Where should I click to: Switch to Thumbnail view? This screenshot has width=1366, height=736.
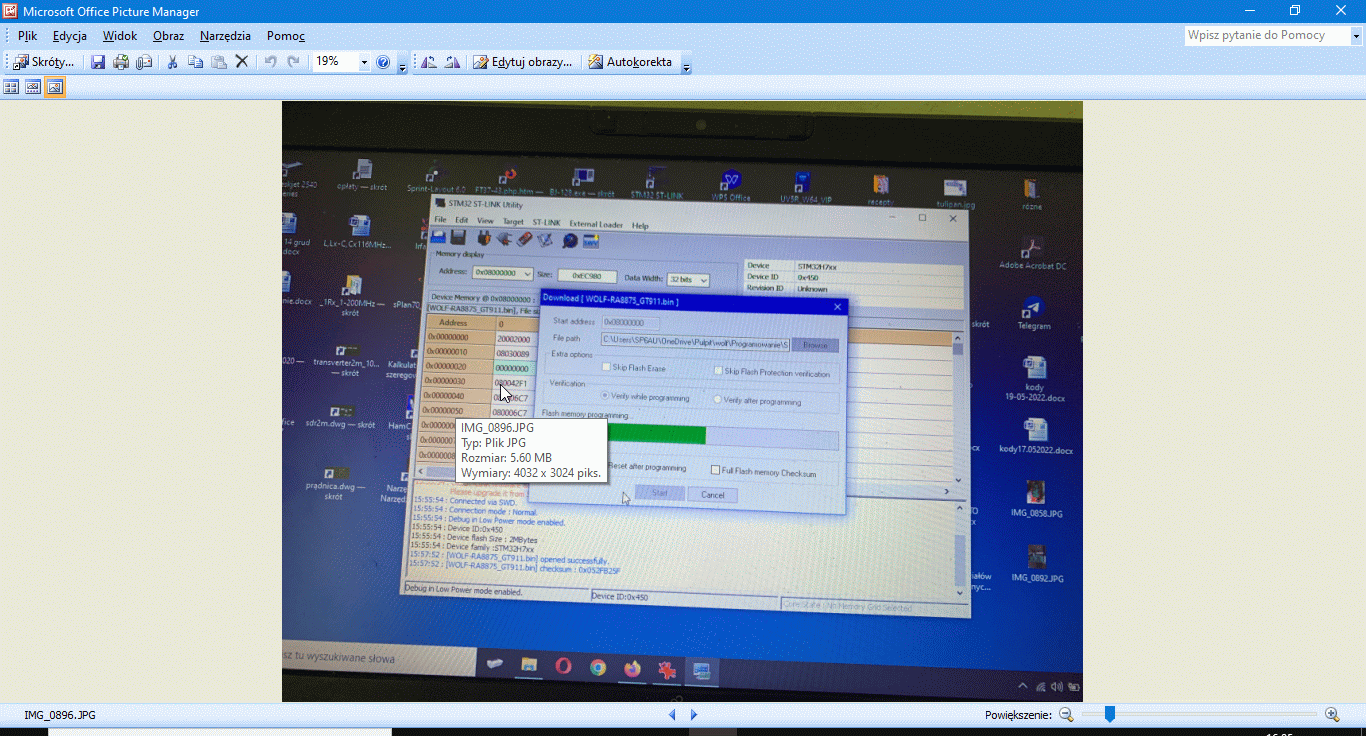click(11, 87)
